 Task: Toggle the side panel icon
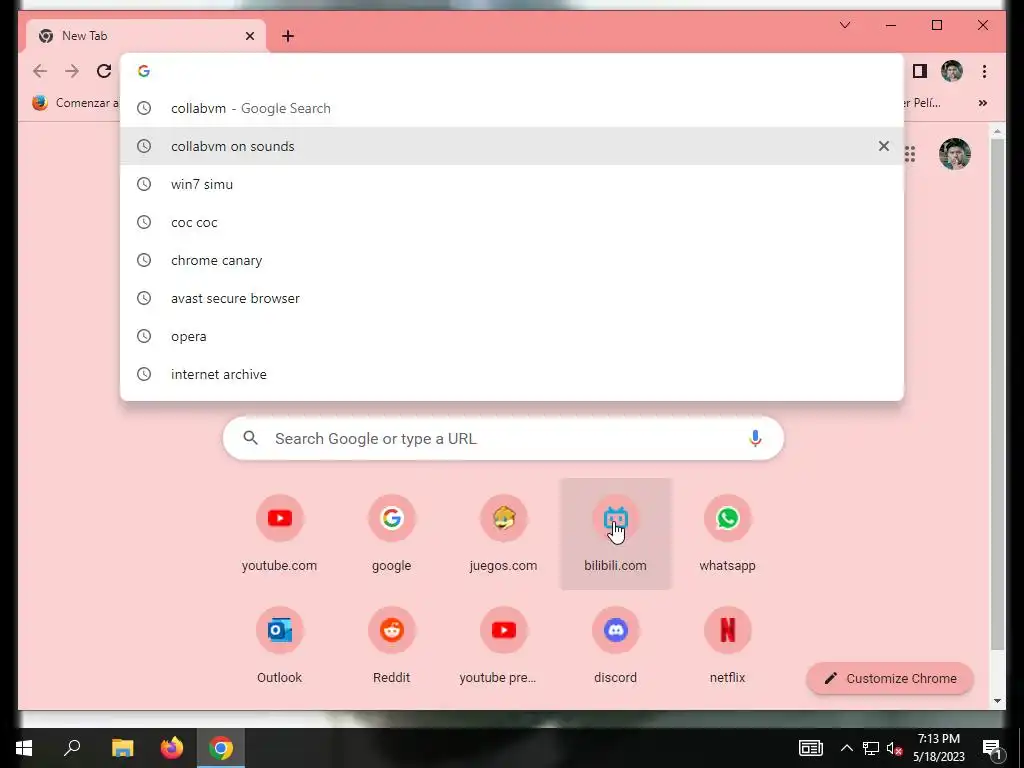coord(920,71)
